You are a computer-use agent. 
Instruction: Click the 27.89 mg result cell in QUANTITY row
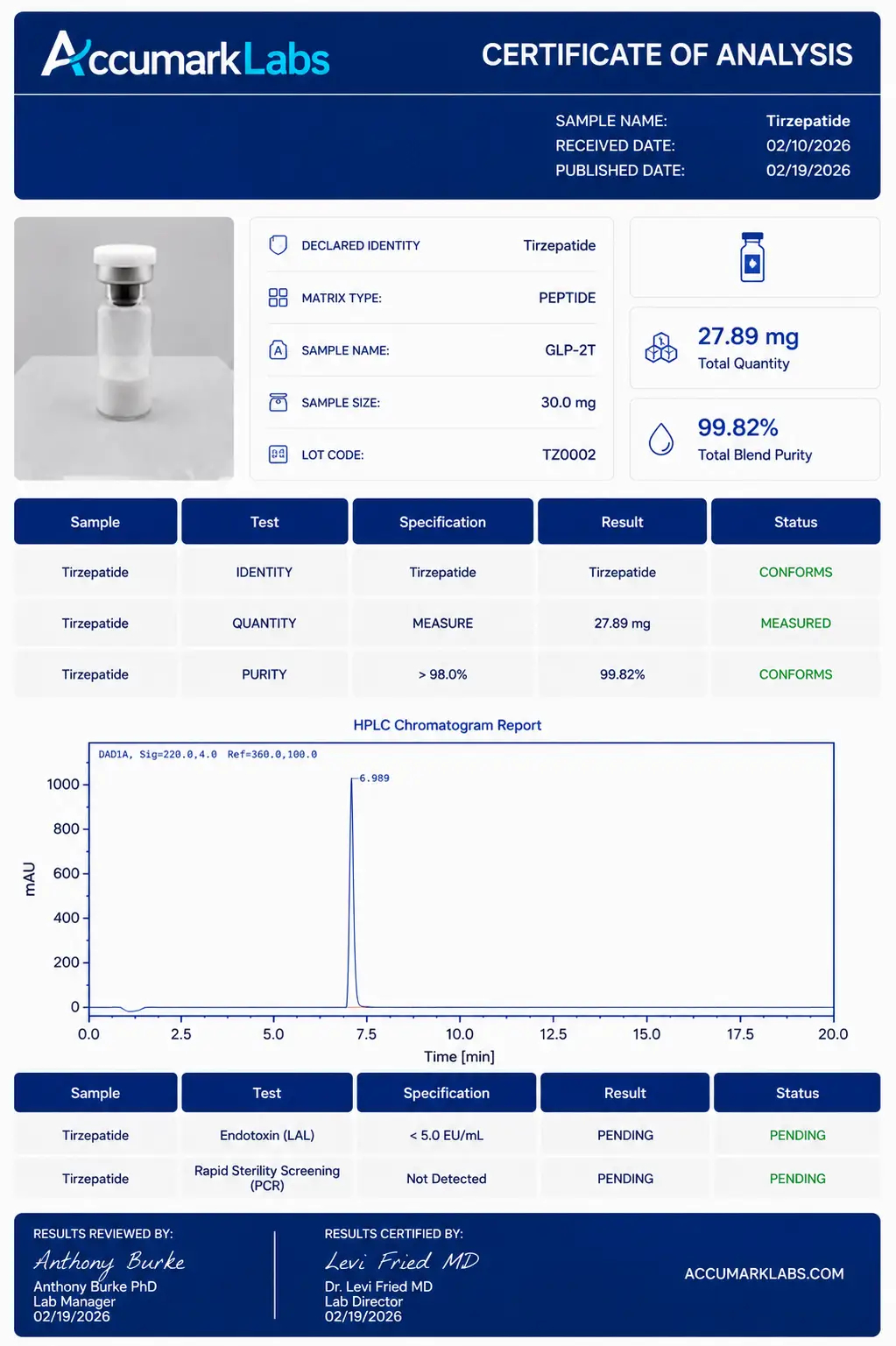[x=622, y=624]
